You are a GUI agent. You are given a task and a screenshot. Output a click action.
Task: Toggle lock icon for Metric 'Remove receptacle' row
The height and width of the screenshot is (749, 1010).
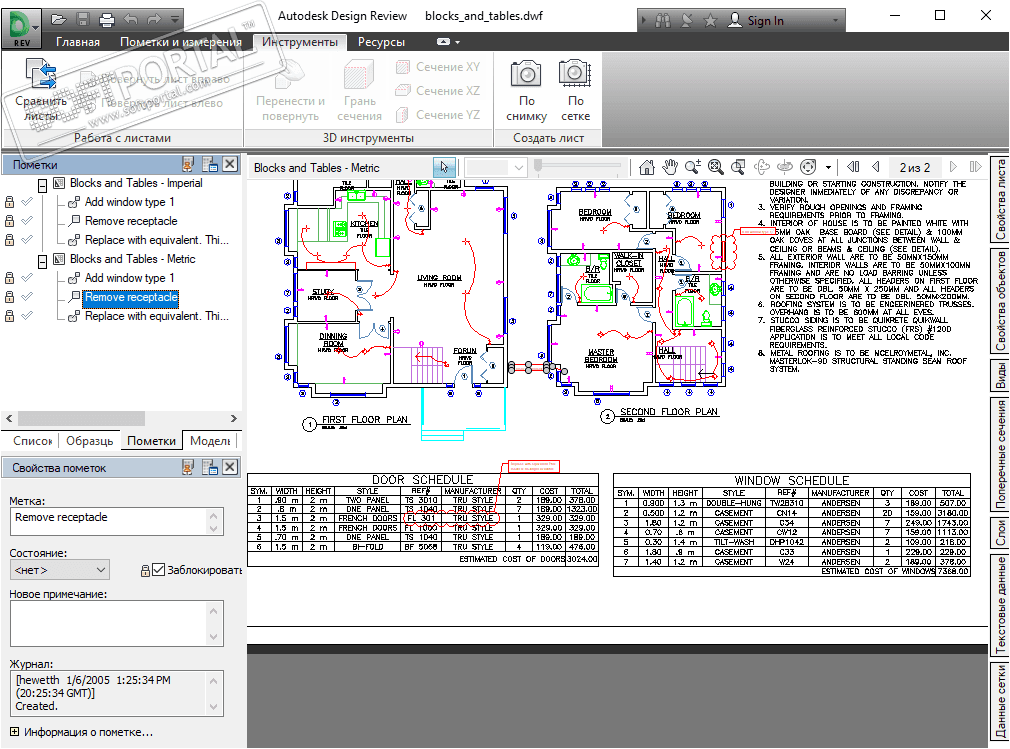pos(10,297)
